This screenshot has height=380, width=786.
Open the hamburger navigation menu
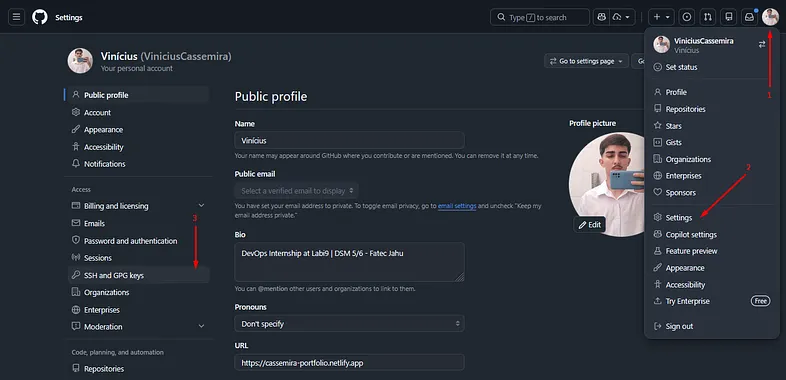pos(17,17)
